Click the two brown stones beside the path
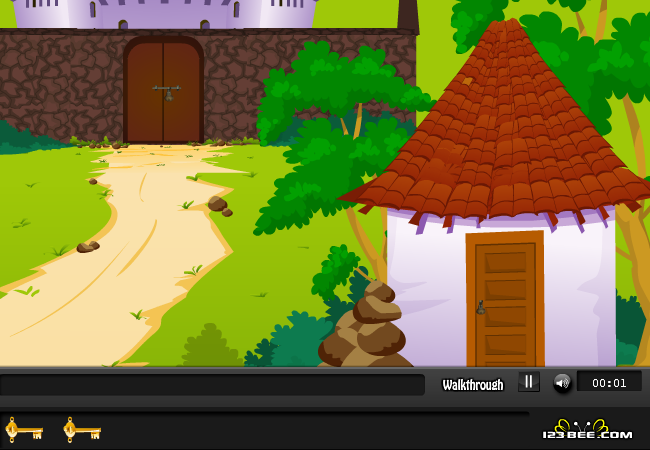 [x=220, y=206]
